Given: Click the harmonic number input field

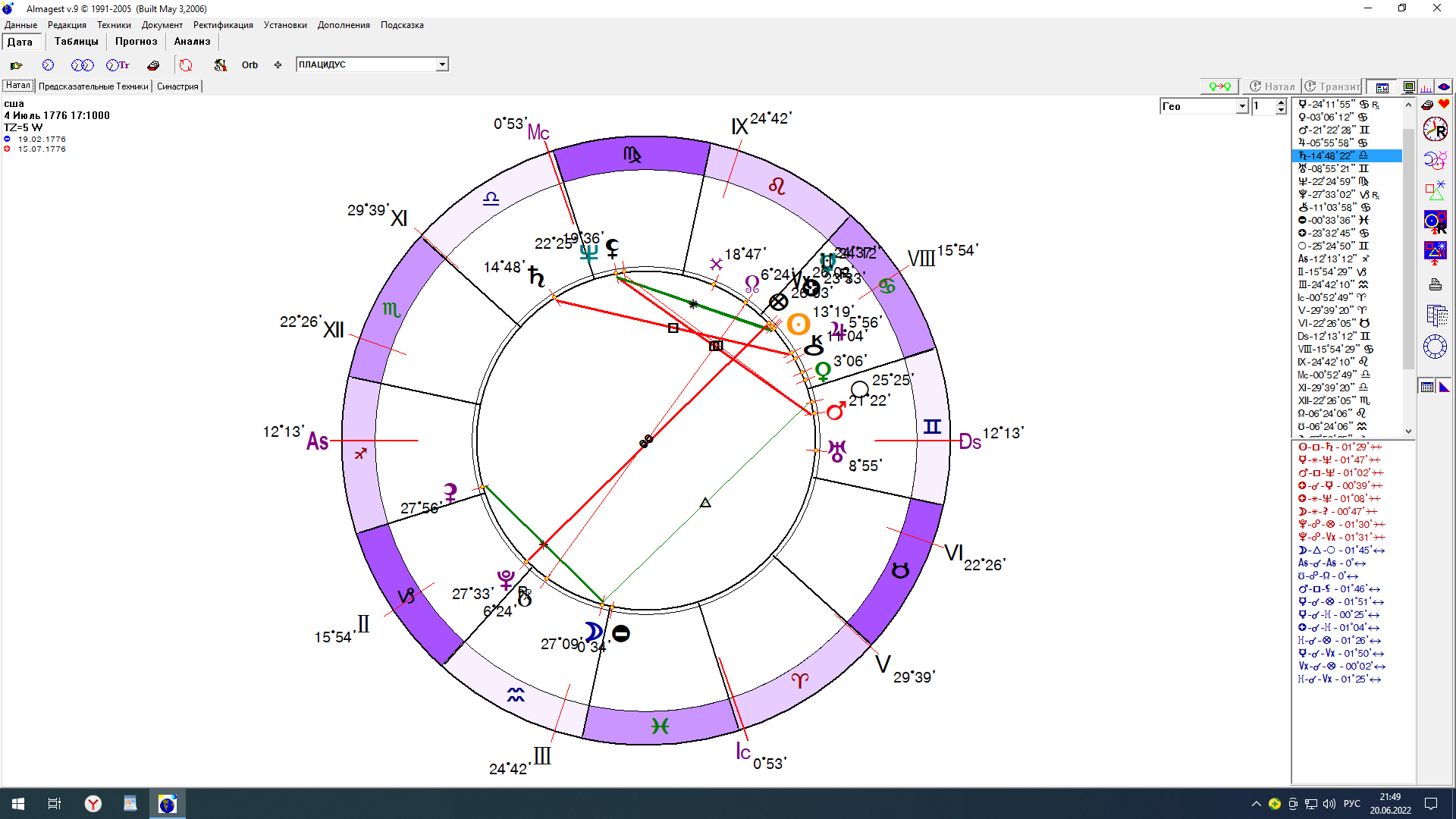Looking at the screenshot, I should [1263, 106].
